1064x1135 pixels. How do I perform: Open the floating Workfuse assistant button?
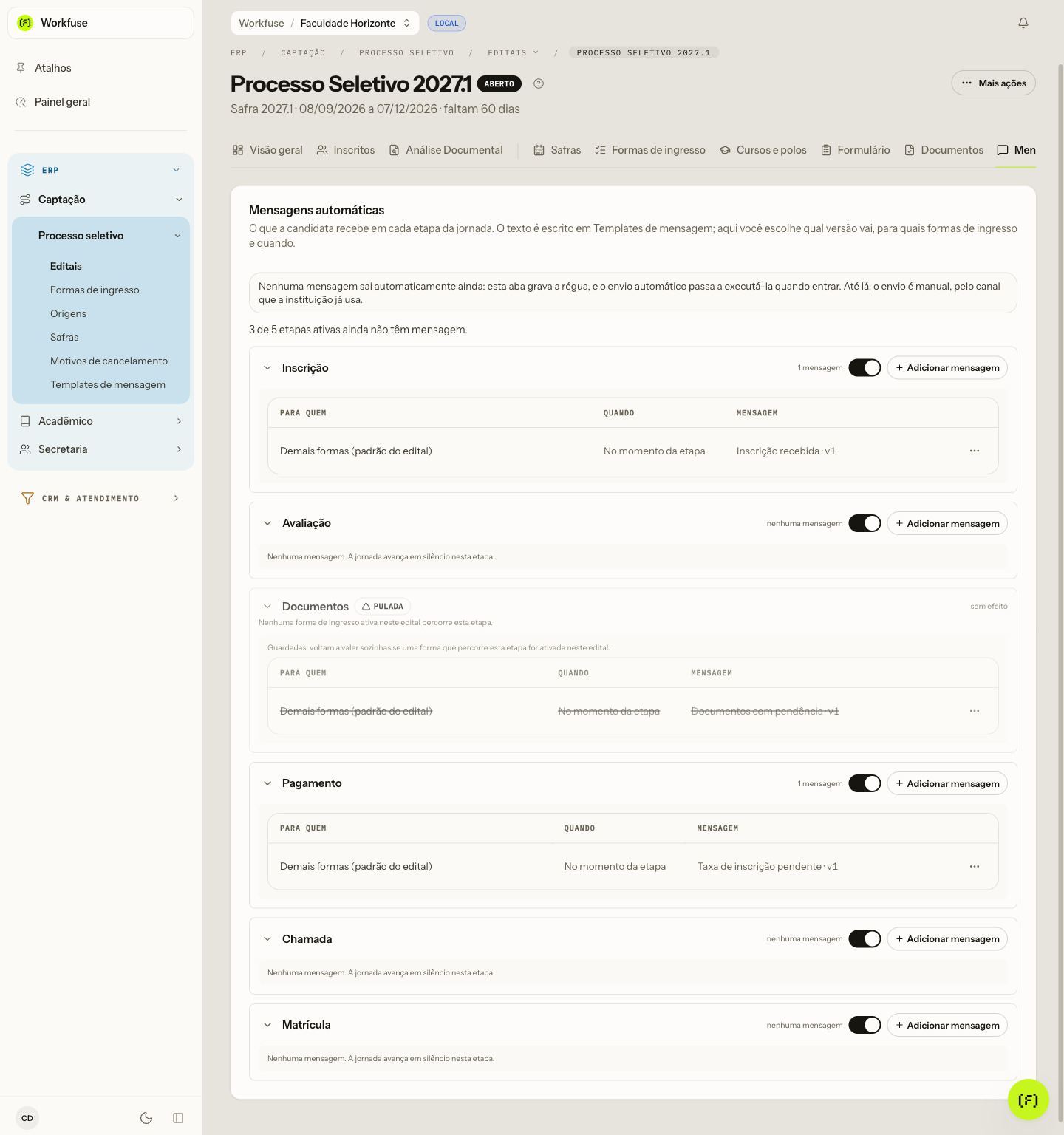(x=1028, y=1100)
